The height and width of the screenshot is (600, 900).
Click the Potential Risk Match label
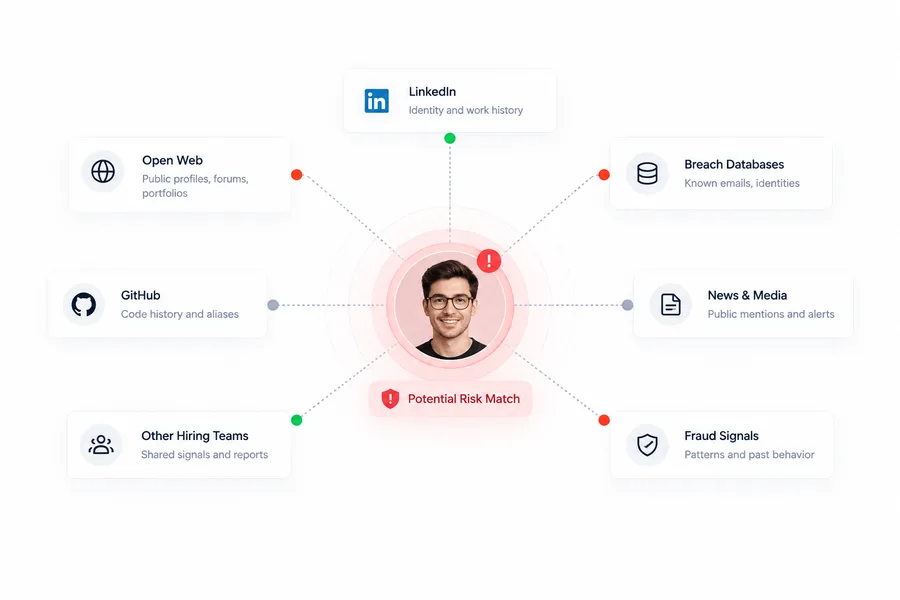coord(464,398)
